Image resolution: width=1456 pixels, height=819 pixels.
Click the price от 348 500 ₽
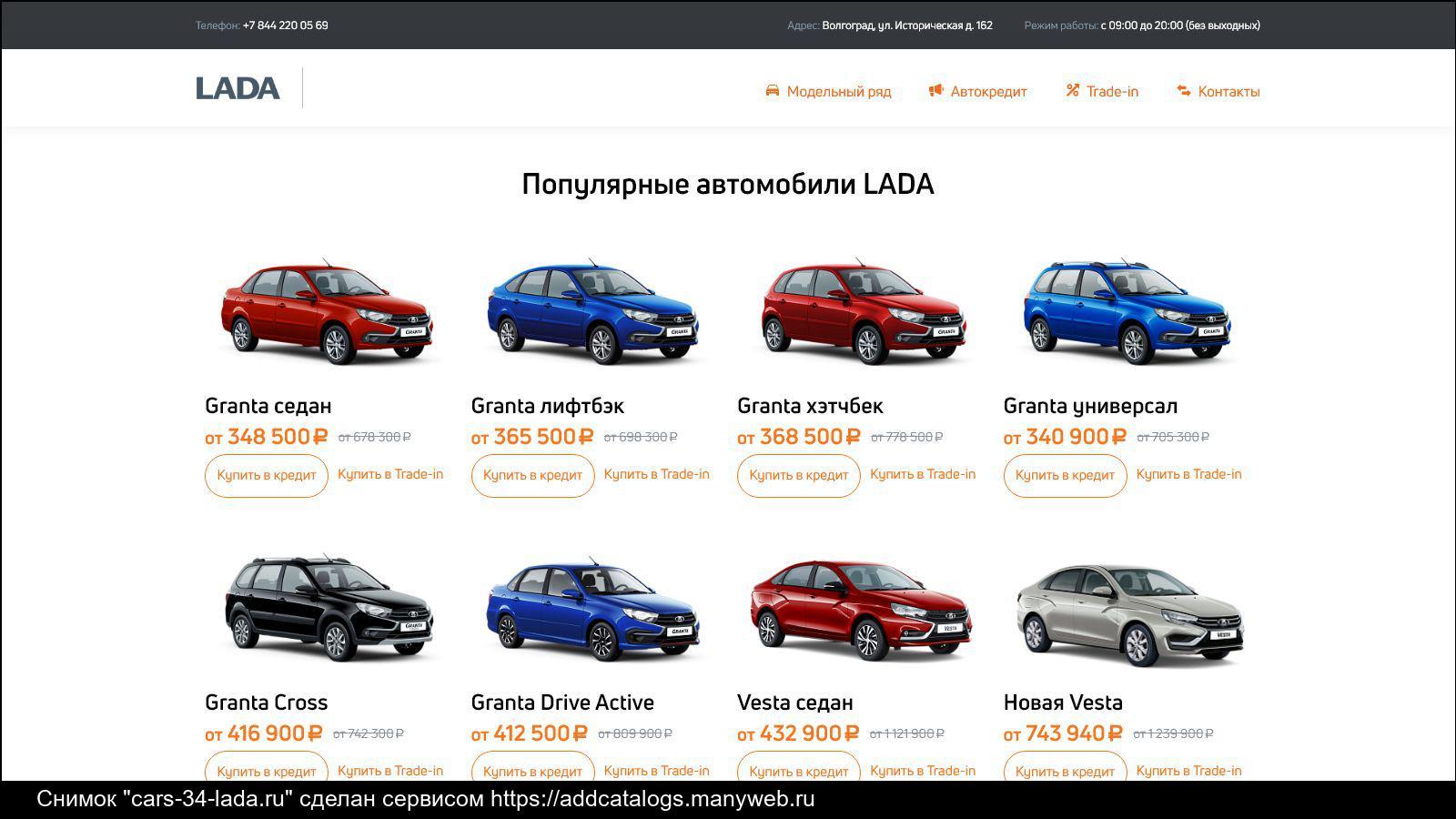[x=266, y=437]
